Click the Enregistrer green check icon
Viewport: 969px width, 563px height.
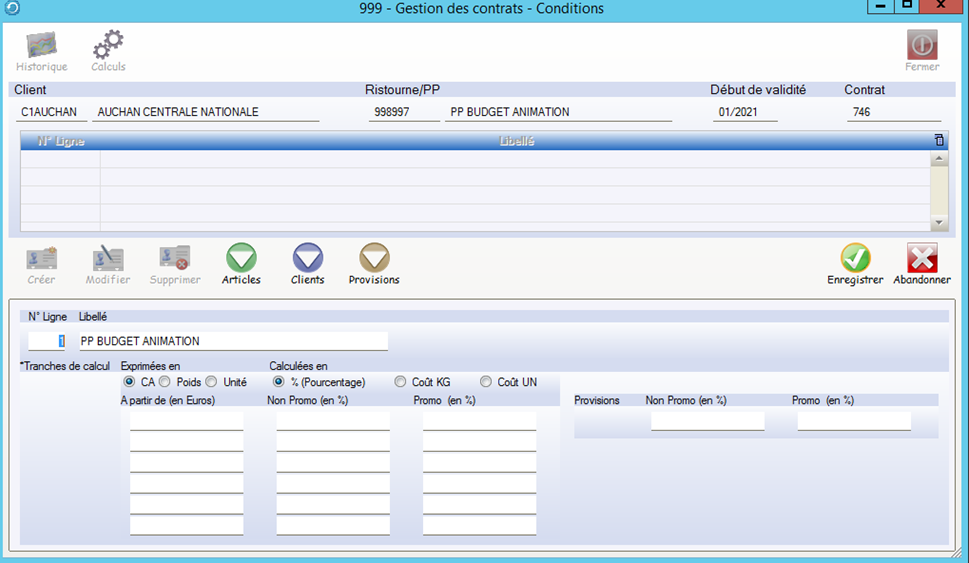(855, 259)
